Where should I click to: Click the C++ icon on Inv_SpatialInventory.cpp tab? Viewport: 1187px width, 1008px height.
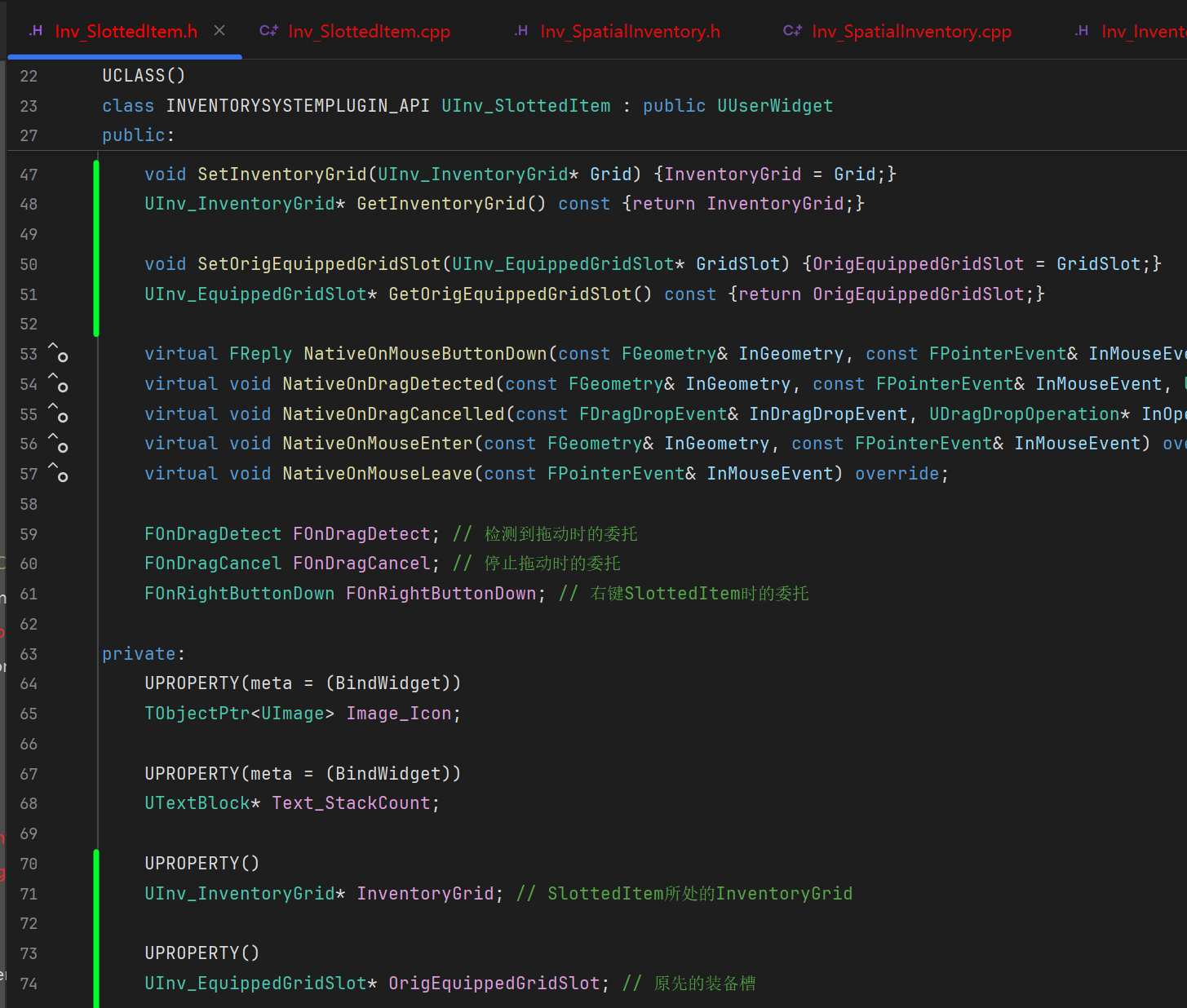click(x=792, y=31)
